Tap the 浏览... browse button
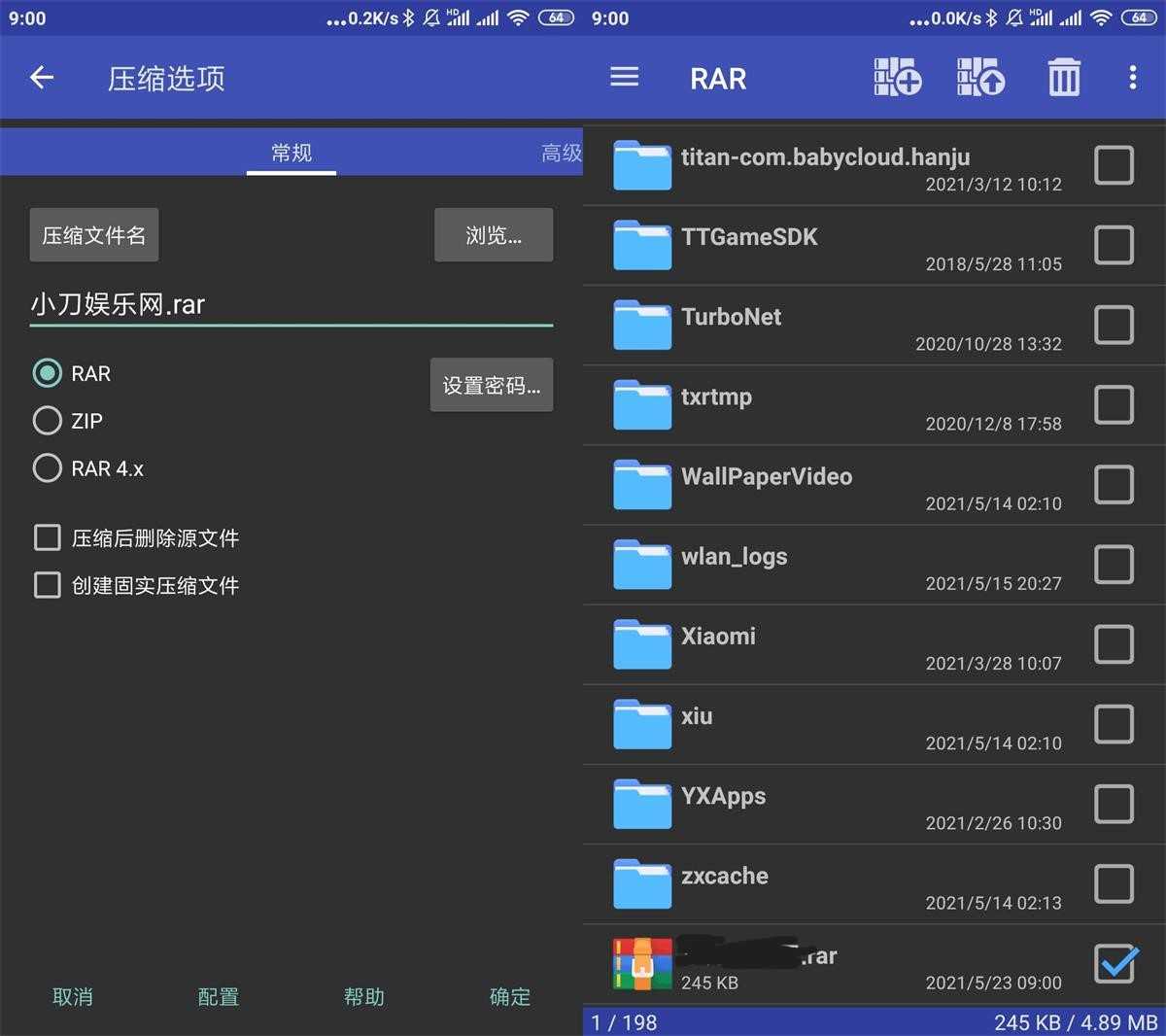Viewport: 1166px width, 1036px height. pyautogui.click(x=494, y=235)
